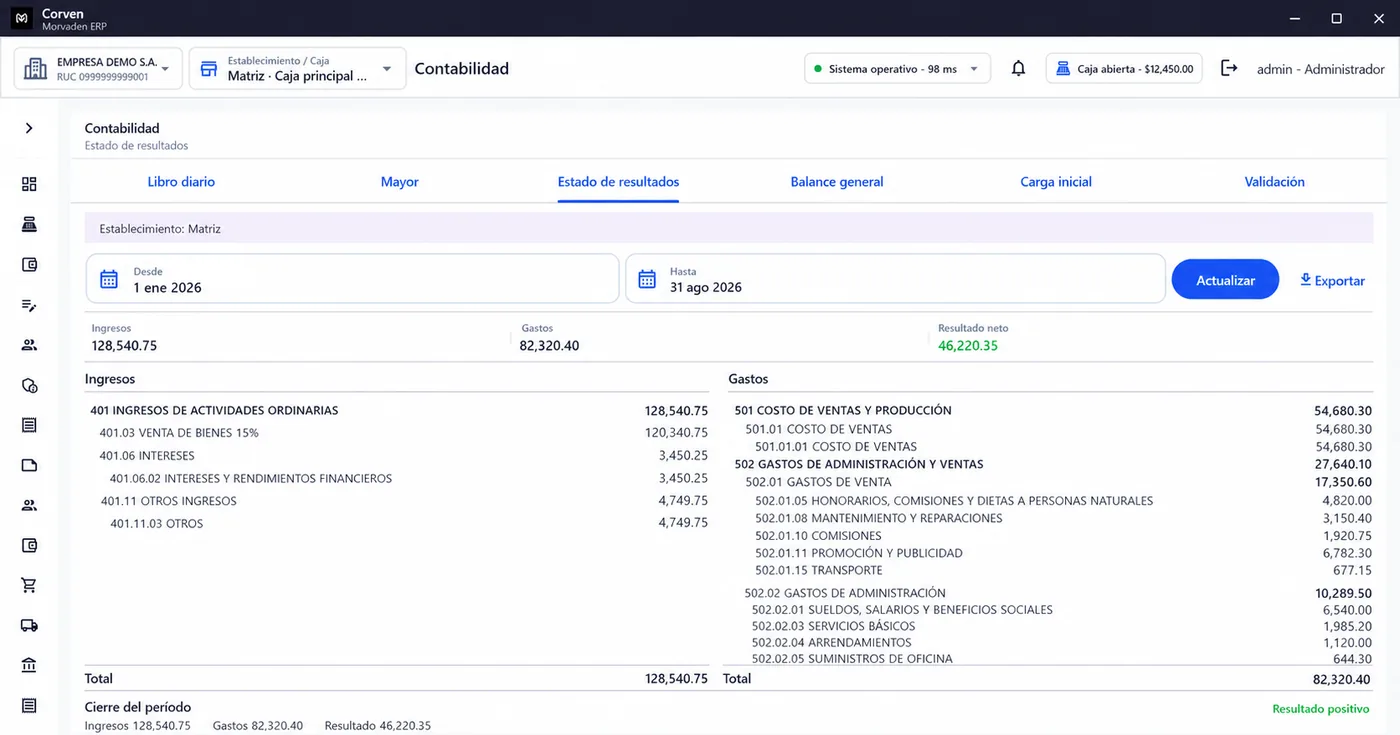Click the logout arrow icon next to admin
The image size is (1400, 735).
point(1229,69)
